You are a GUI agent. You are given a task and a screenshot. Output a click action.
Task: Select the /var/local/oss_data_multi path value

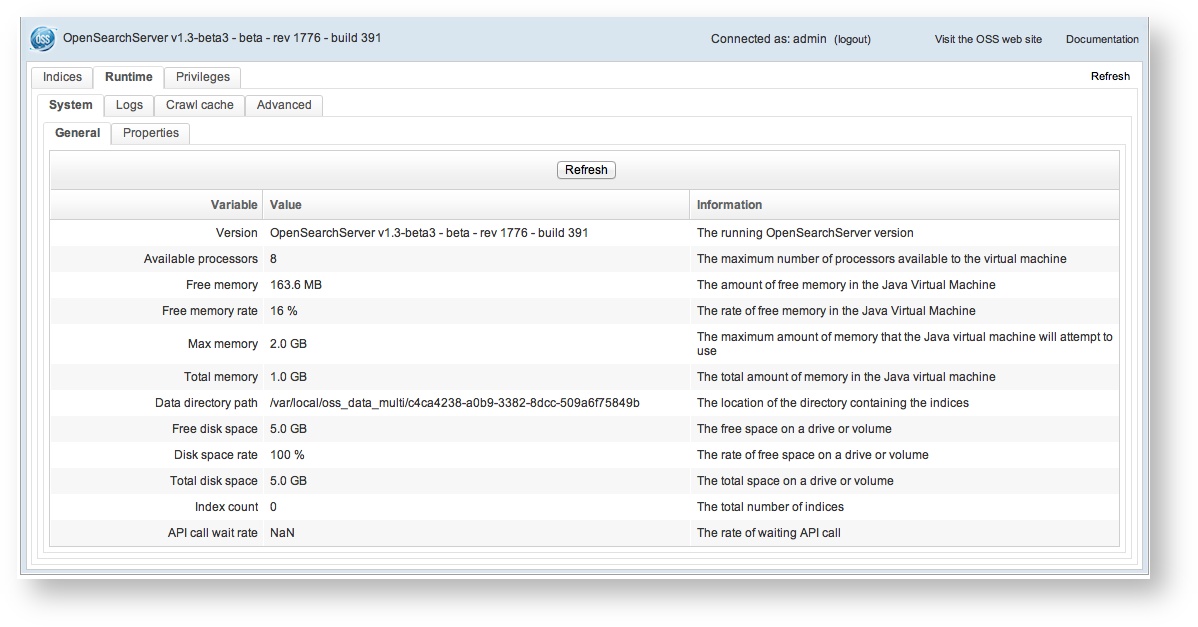[x=455, y=402]
